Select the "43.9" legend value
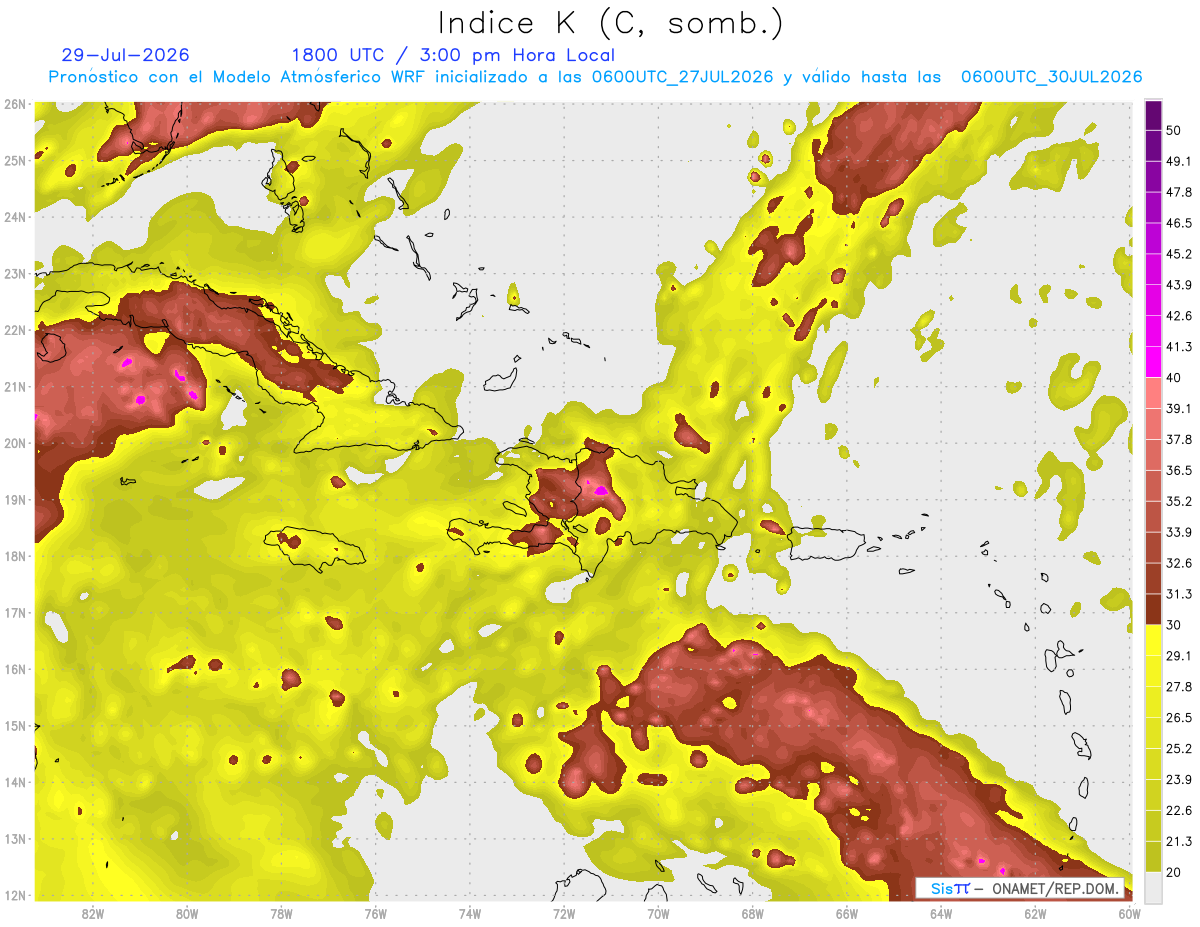This screenshot has width=1200, height=927. click(x=1180, y=285)
